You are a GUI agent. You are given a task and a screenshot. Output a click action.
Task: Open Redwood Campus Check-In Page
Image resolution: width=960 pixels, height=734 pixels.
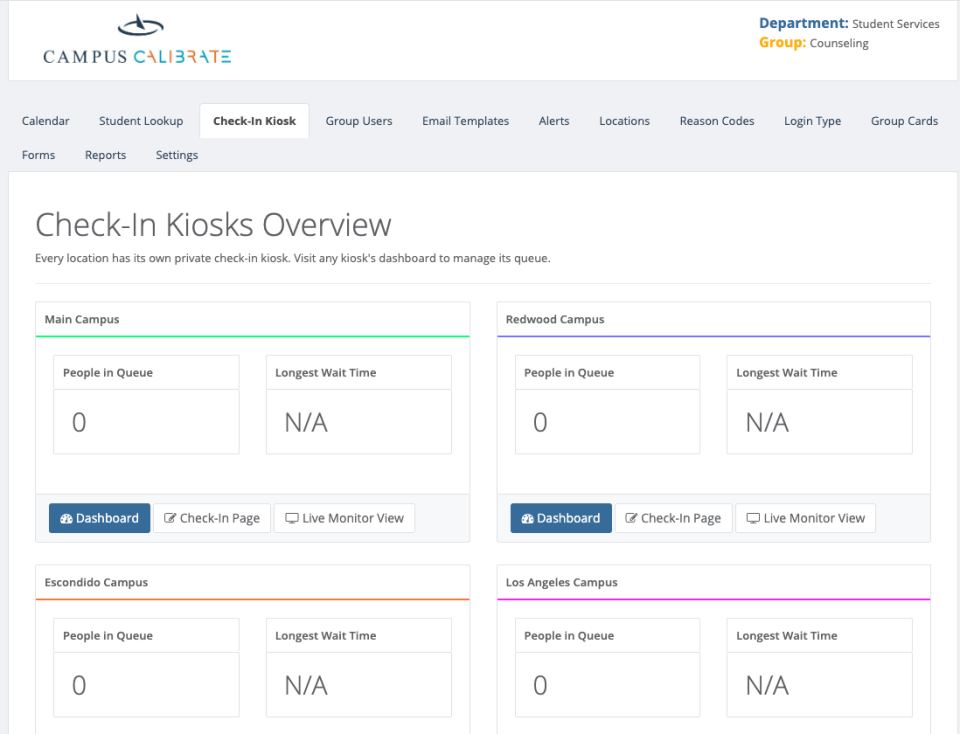(673, 518)
